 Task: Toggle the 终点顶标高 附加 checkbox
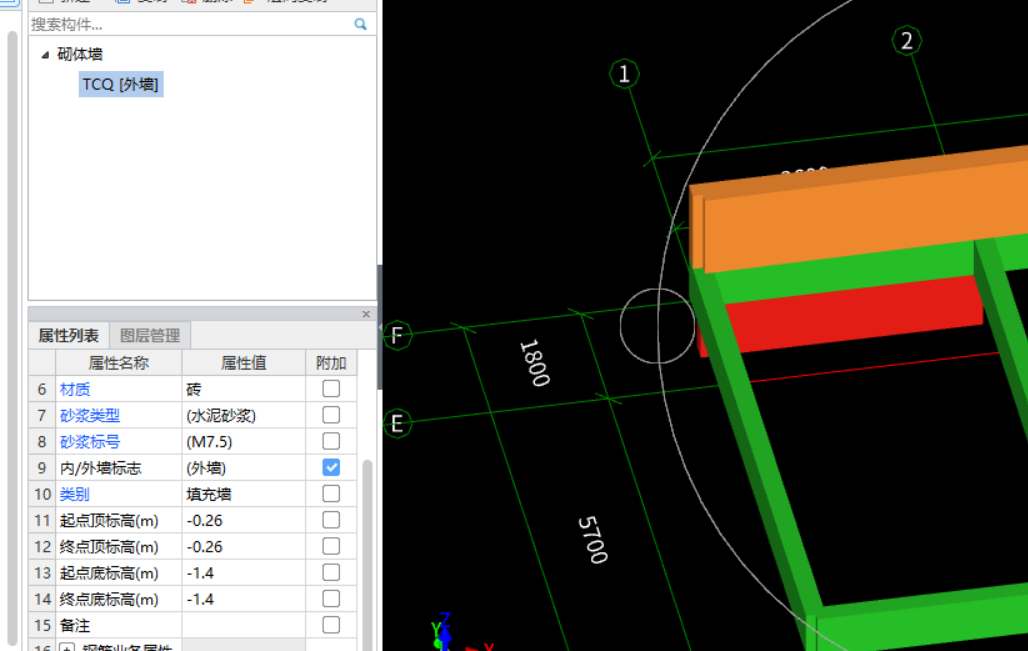coord(331,546)
